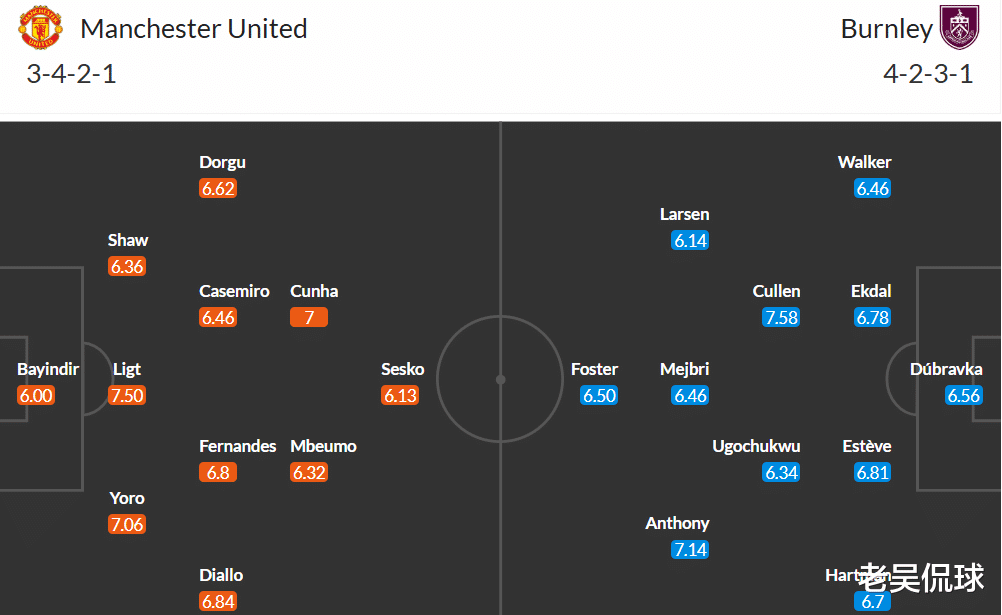Image resolution: width=1002 pixels, height=615 pixels.
Task: Click the Burnley club crest logo
Action: [959, 27]
